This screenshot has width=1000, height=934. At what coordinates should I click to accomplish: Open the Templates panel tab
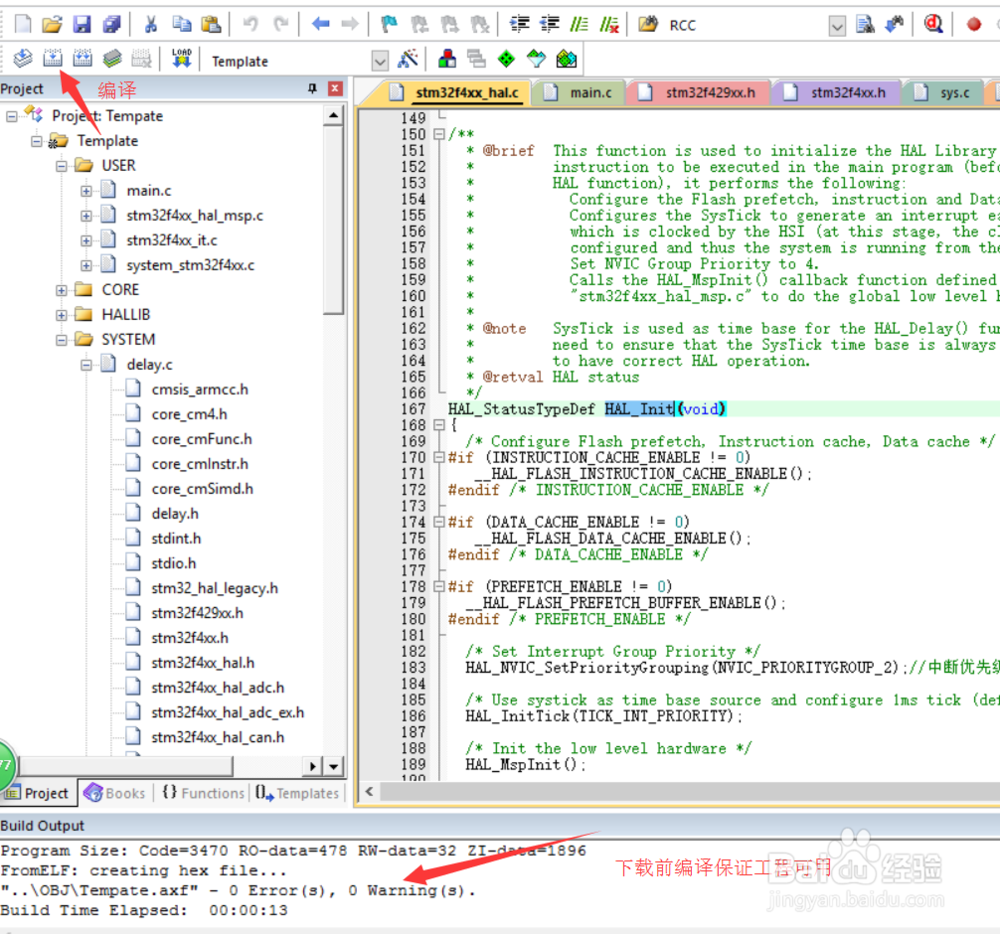click(x=297, y=793)
